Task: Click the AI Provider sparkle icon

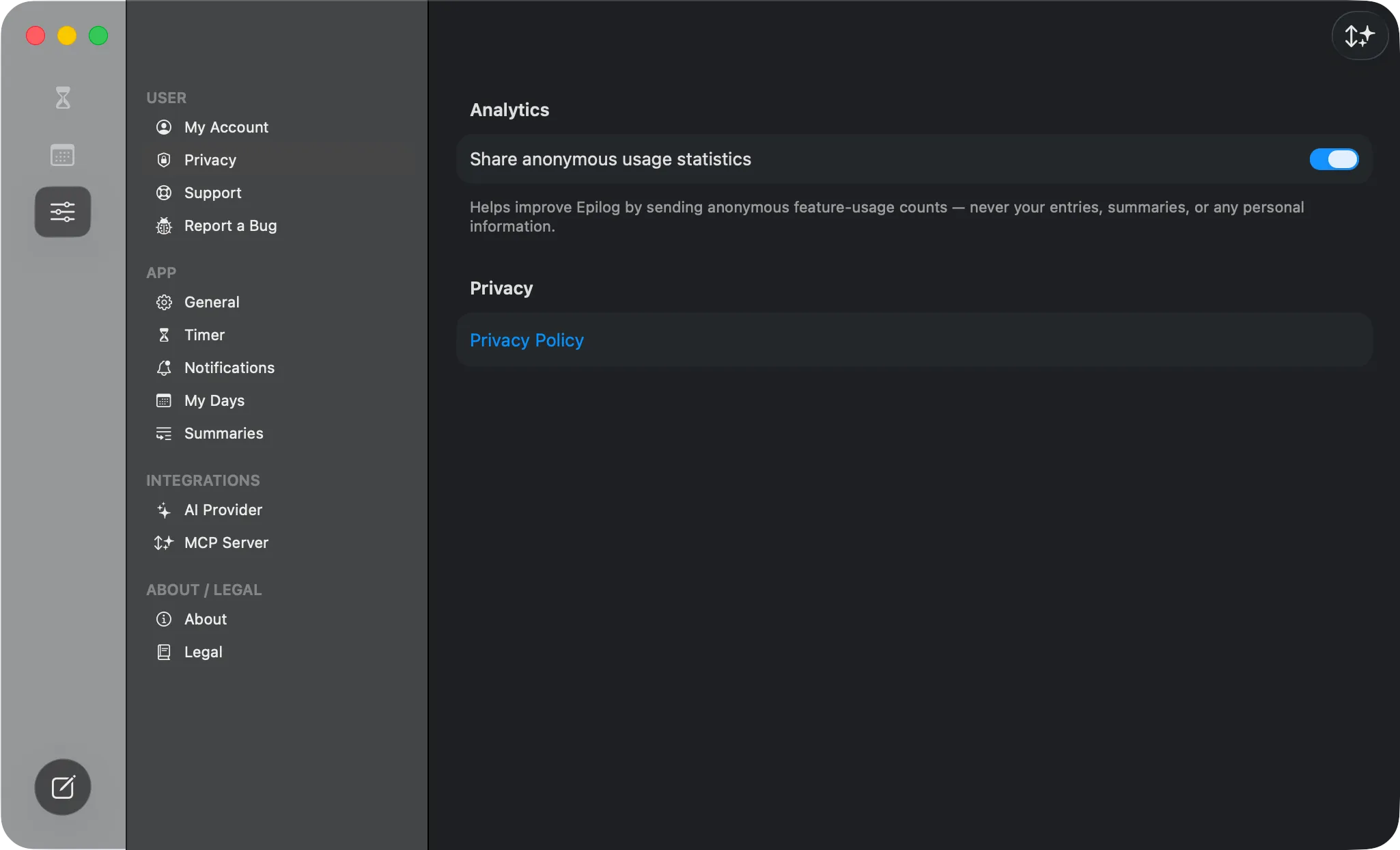Action: point(164,510)
